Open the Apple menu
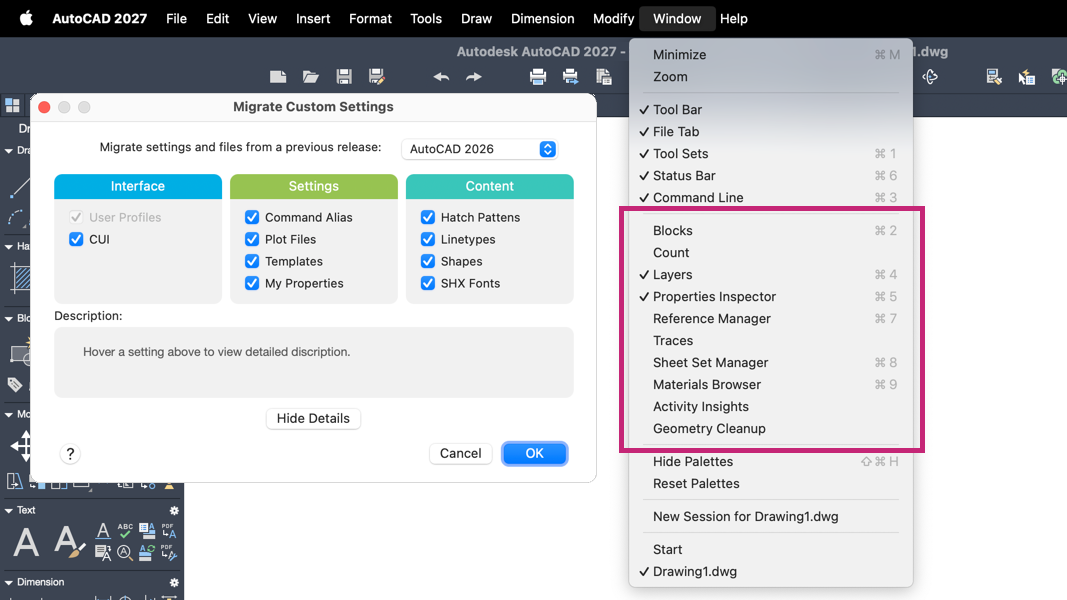1067x600 pixels. coord(26,18)
